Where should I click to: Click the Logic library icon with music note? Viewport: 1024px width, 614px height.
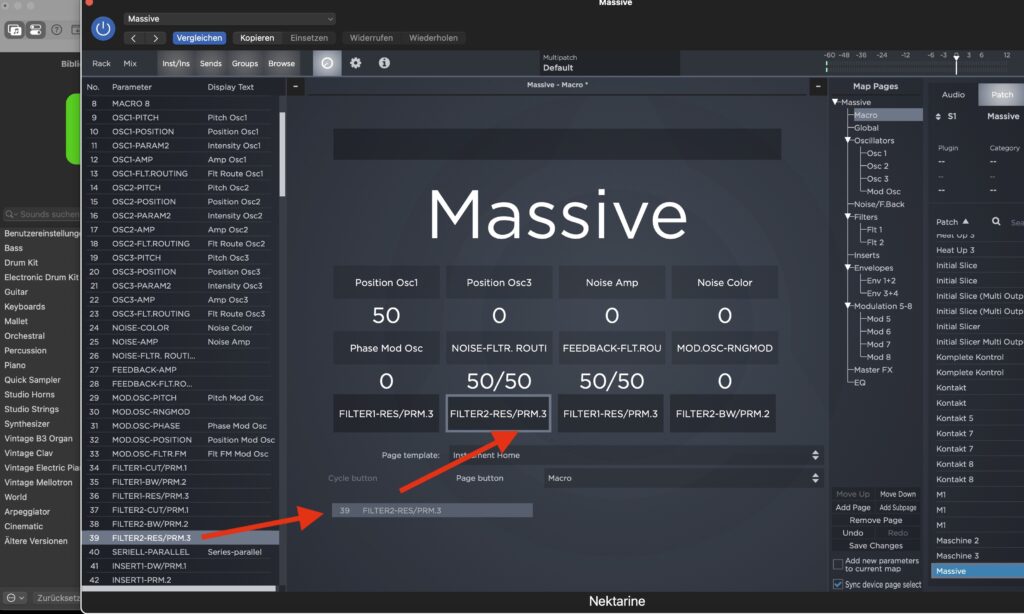pyautogui.click(x=14, y=30)
